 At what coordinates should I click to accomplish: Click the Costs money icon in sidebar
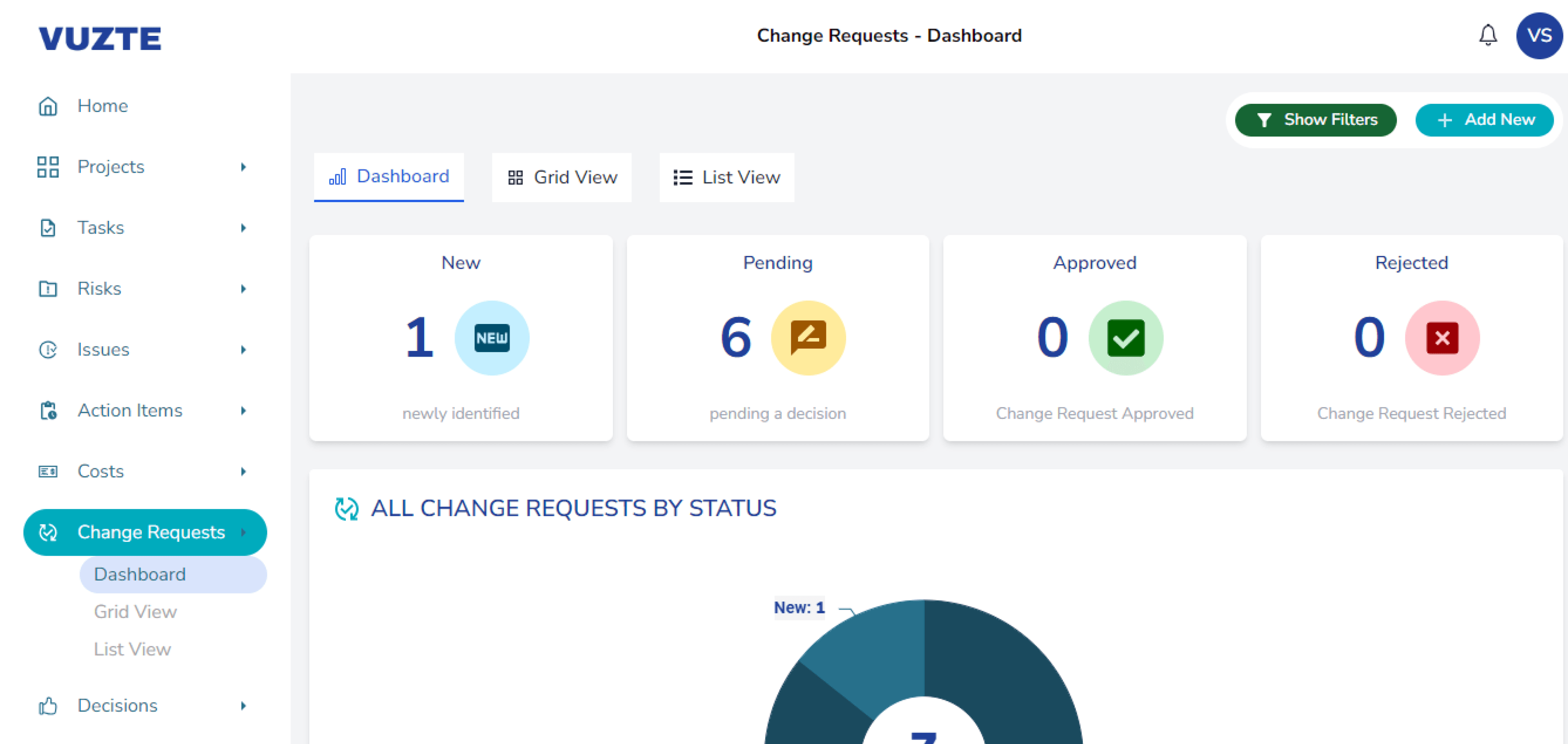(x=48, y=471)
